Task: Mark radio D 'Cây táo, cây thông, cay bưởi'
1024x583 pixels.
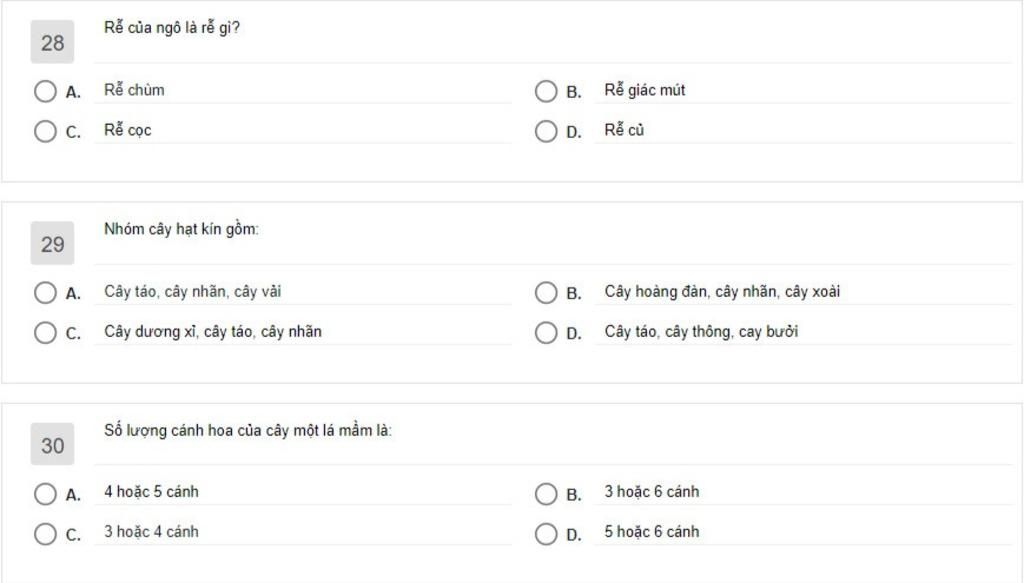Action: [545, 333]
